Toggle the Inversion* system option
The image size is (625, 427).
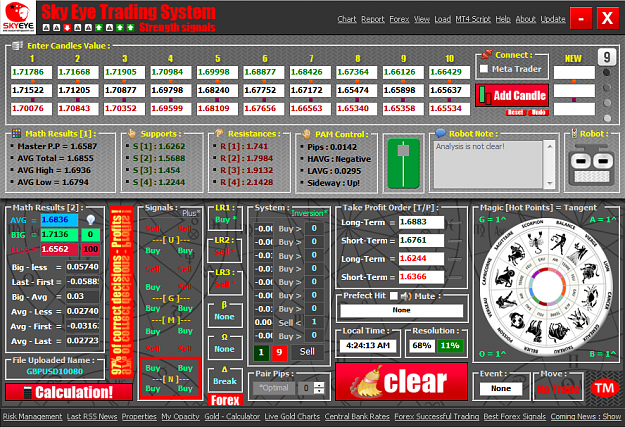click(309, 213)
